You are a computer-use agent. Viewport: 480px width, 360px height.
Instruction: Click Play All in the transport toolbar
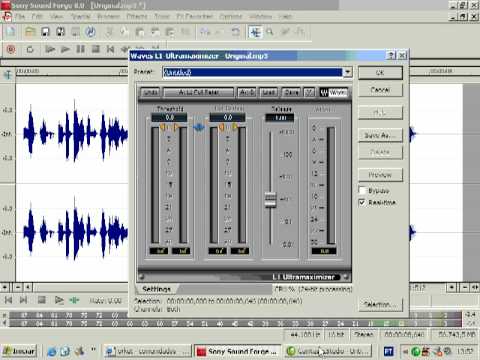(x=50, y=50)
